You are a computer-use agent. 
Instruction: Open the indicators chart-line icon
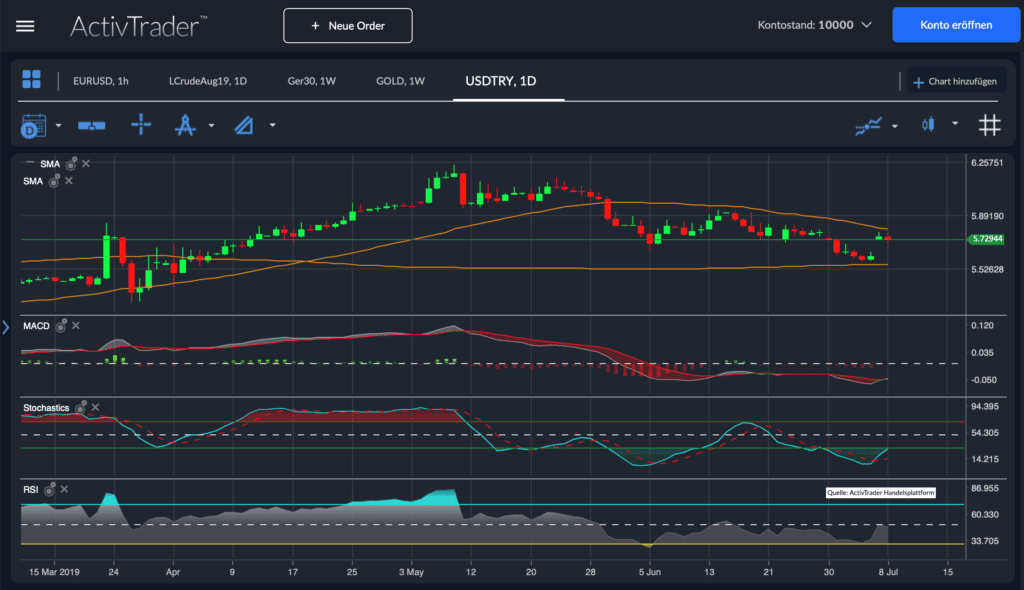point(869,125)
